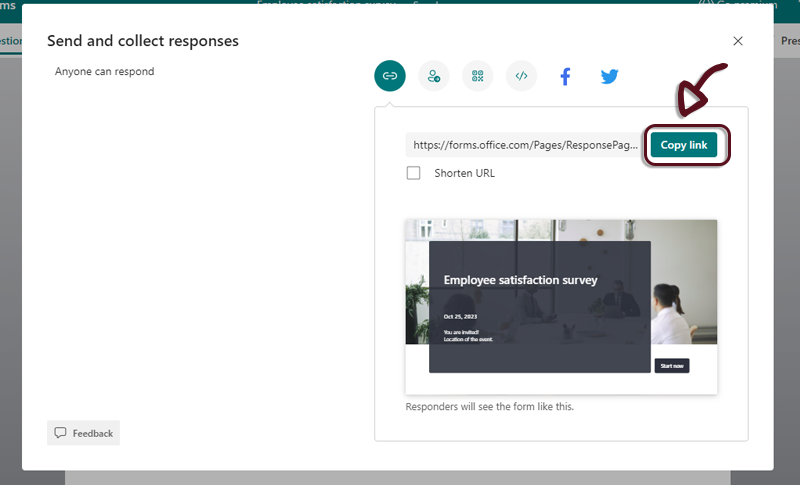800x485 pixels.
Task: Click the form URL text field
Action: pyautogui.click(x=524, y=145)
